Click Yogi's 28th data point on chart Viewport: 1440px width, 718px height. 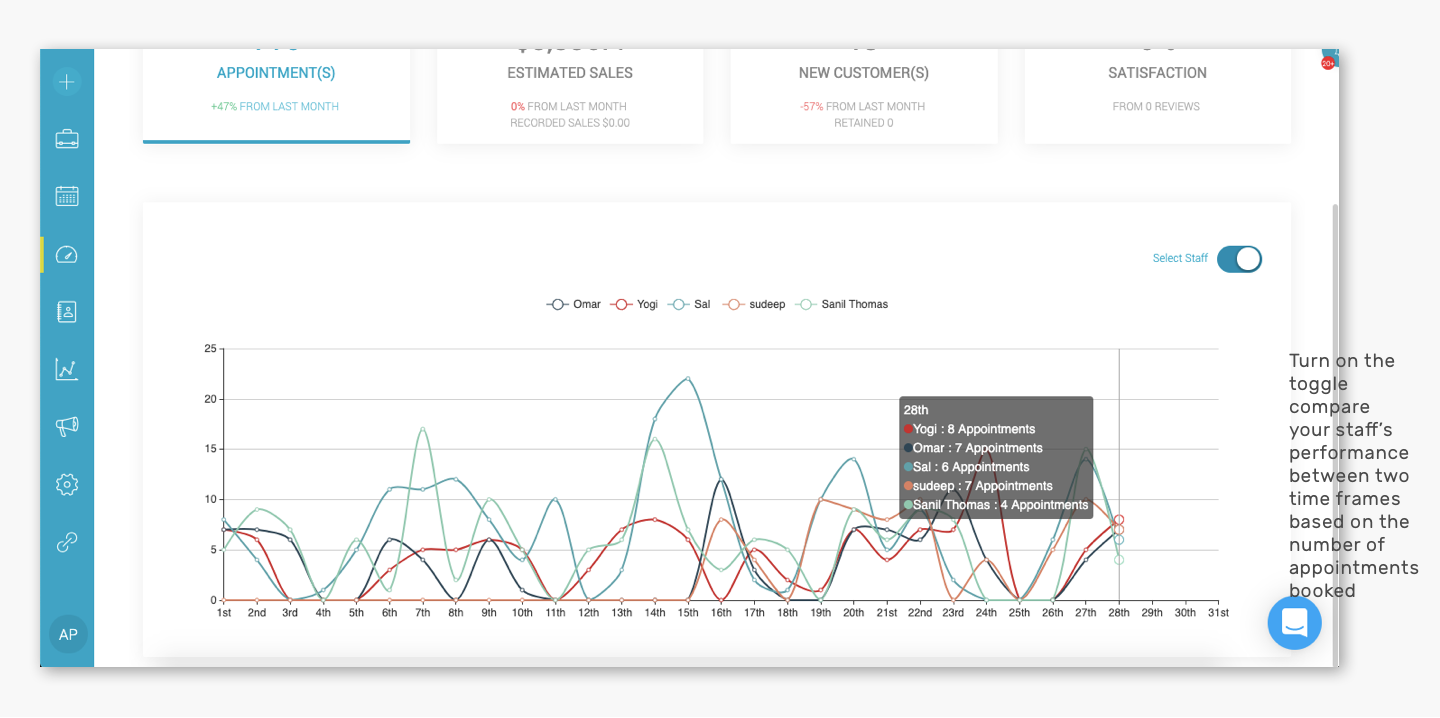click(x=1119, y=520)
